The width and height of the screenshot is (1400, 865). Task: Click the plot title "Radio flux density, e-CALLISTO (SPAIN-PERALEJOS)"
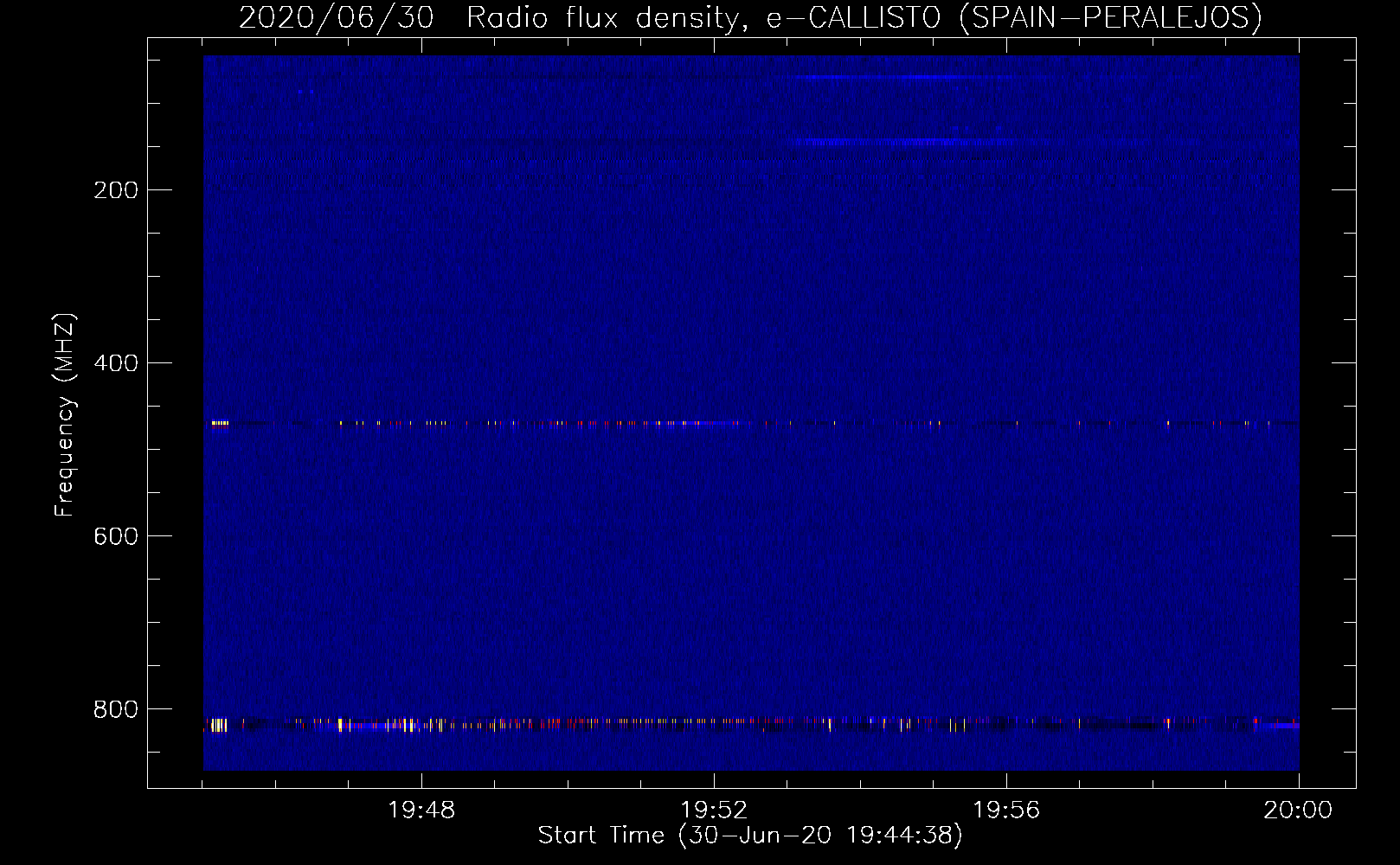[x=864, y=17]
